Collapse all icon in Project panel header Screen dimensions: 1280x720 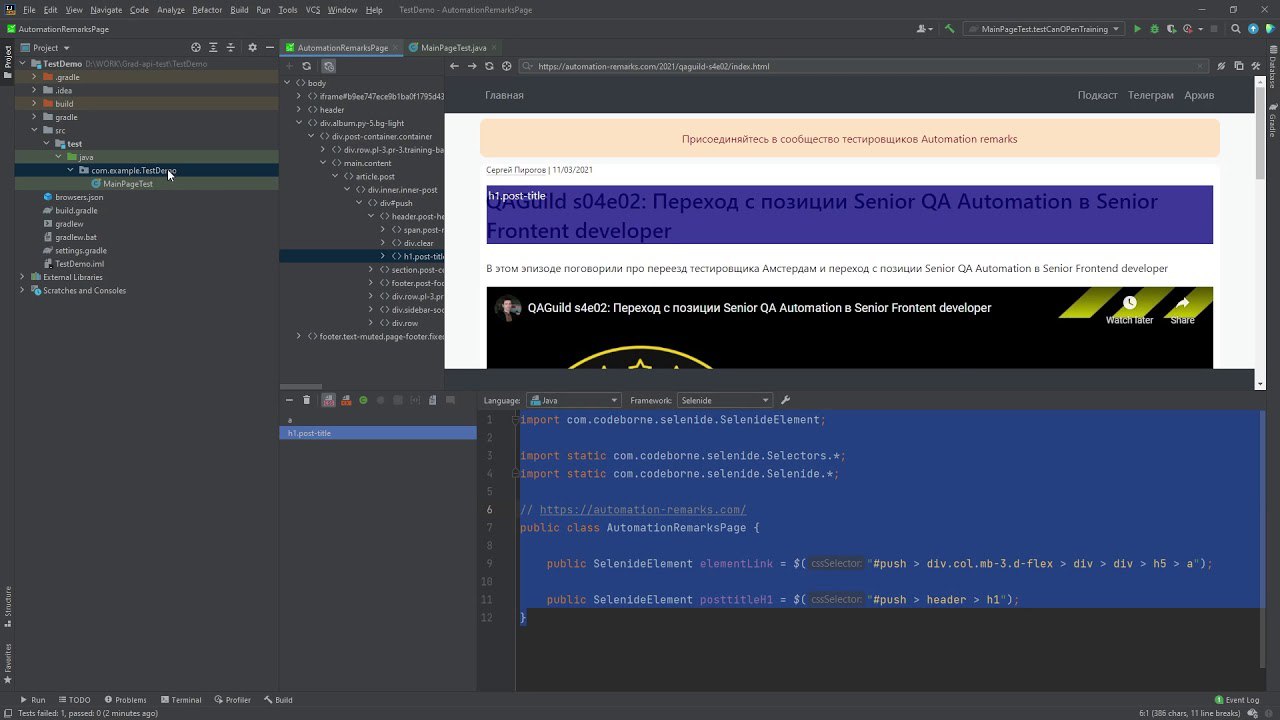(231, 47)
